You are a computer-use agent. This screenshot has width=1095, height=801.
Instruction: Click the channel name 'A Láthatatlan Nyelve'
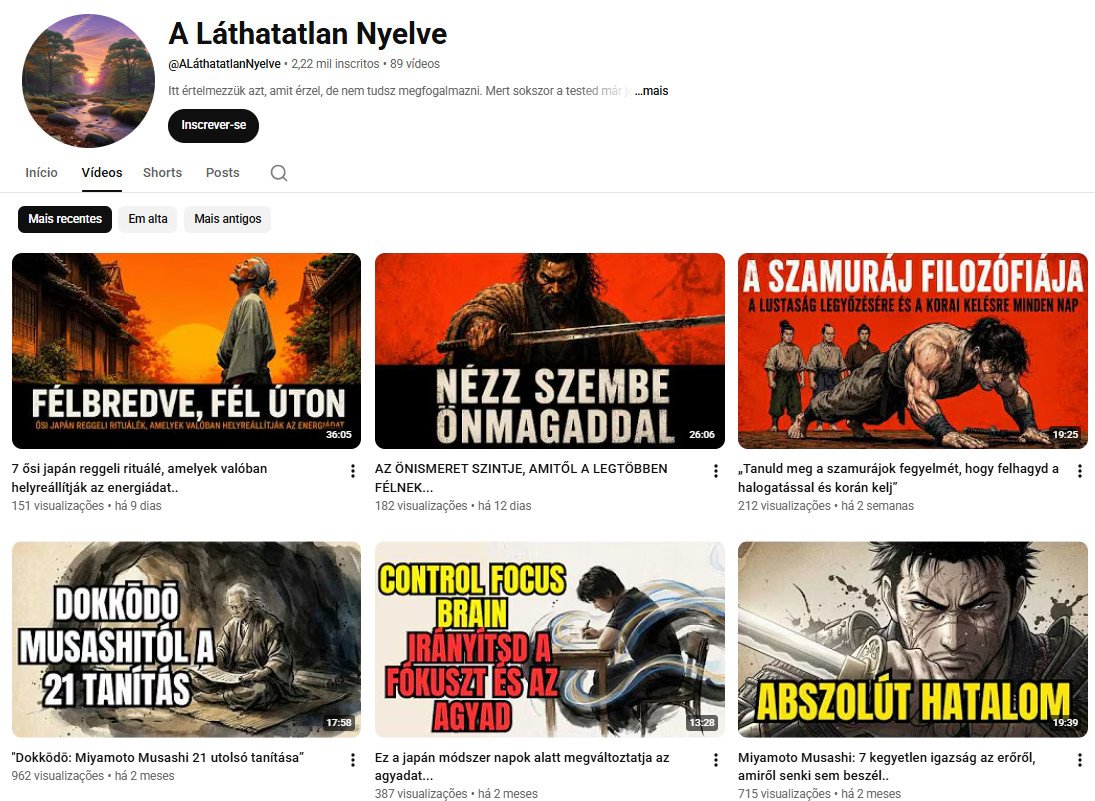pos(307,34)
